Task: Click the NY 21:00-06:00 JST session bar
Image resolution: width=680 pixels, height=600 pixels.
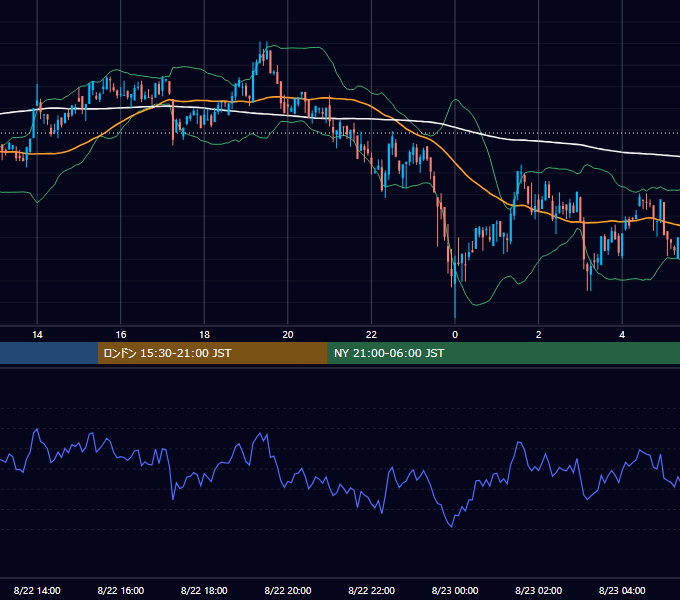Action: tap(503, 353)
